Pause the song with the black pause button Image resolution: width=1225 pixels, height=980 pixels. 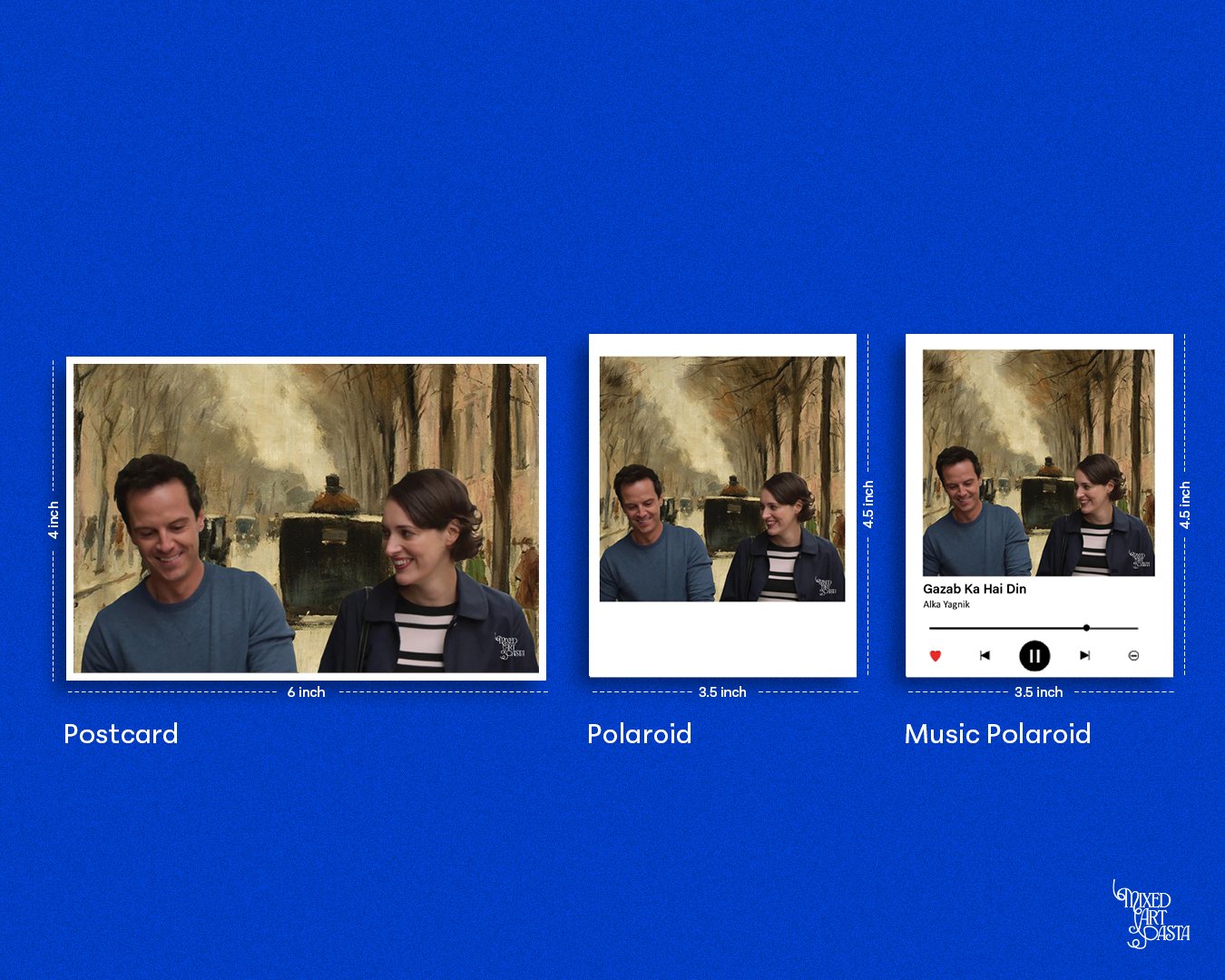tap(1034, 655)
